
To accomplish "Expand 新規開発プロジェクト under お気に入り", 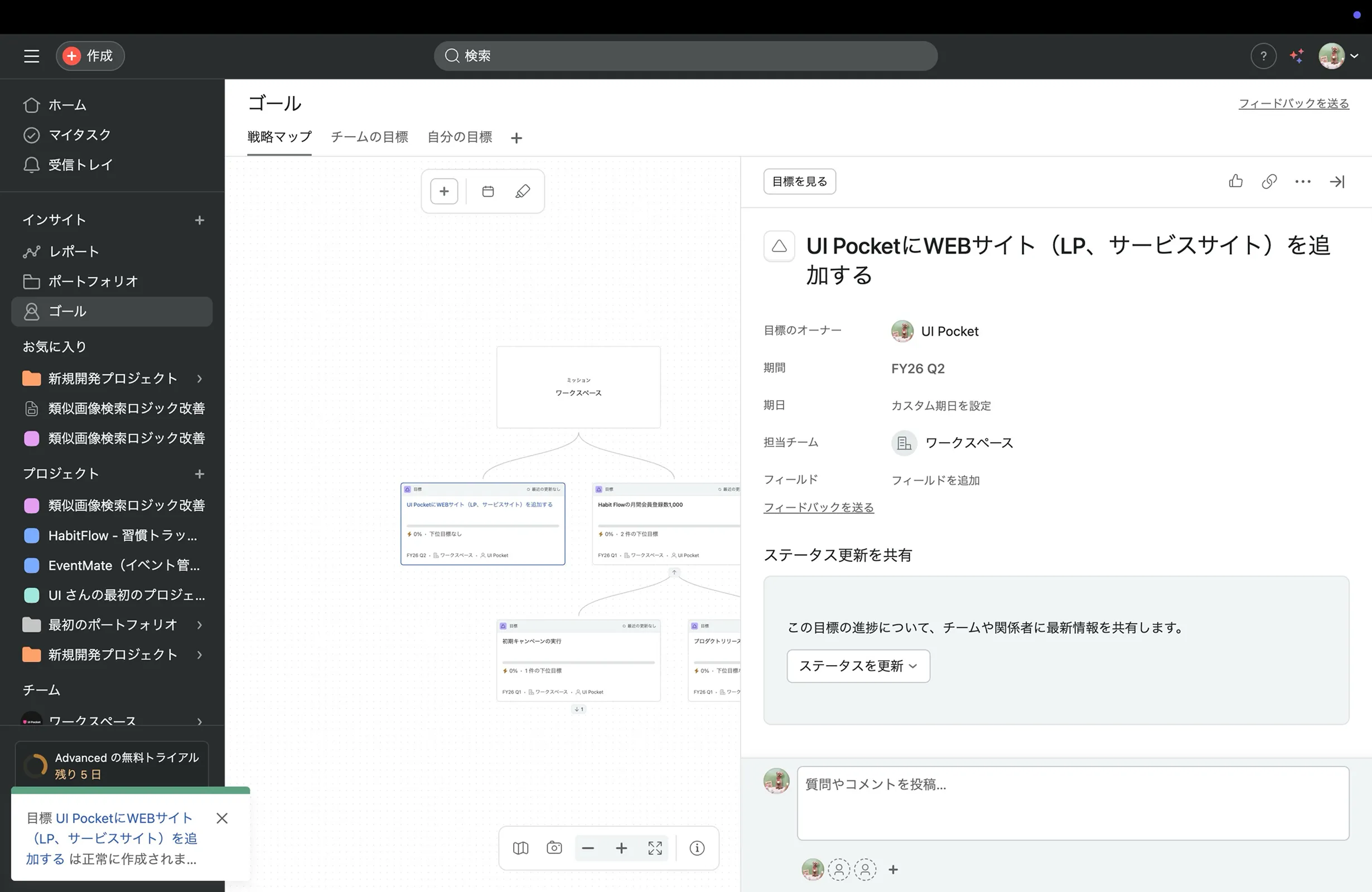I will tap(200, 379).
